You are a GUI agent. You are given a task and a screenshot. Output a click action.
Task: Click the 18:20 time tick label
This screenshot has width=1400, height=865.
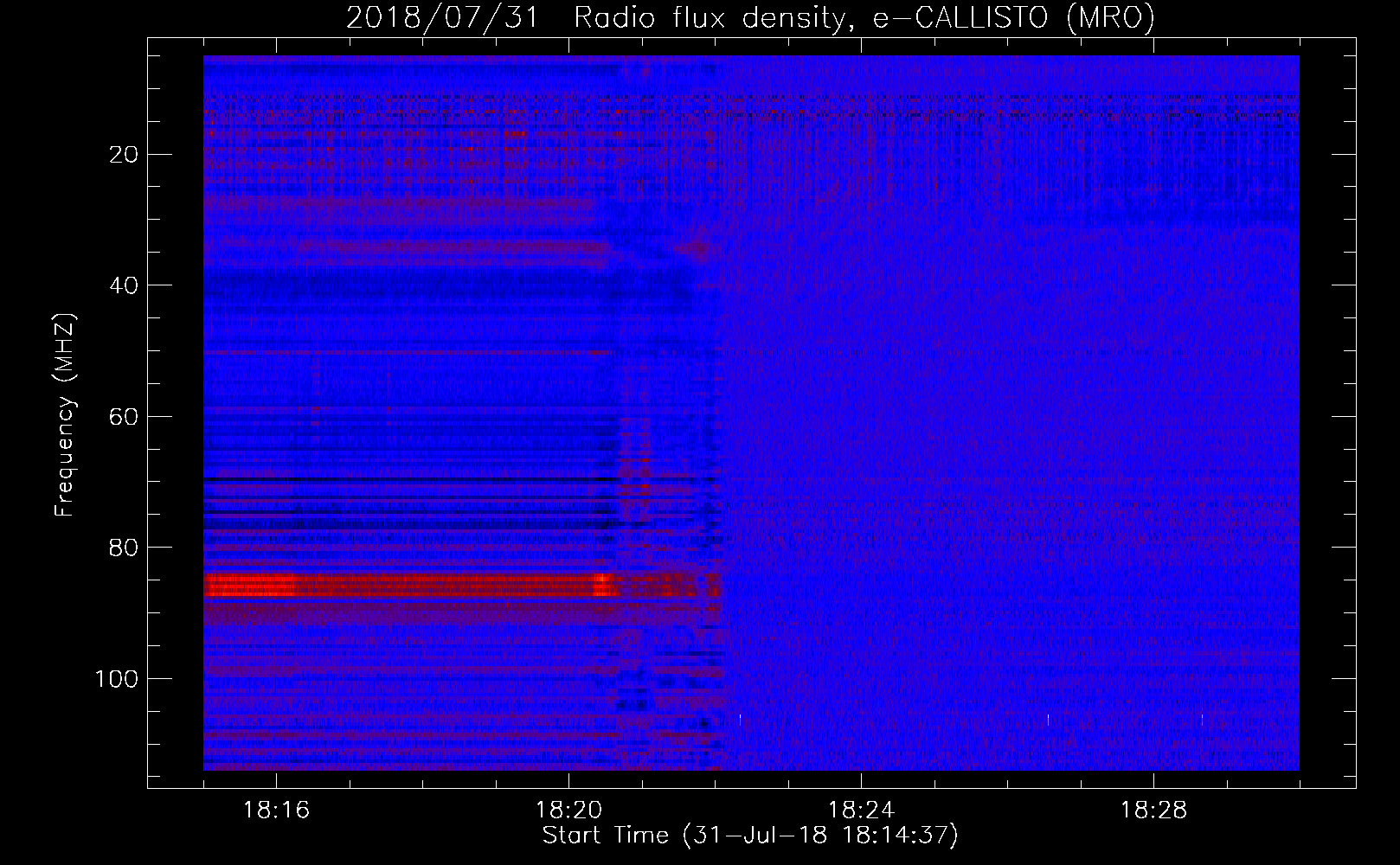568,811
